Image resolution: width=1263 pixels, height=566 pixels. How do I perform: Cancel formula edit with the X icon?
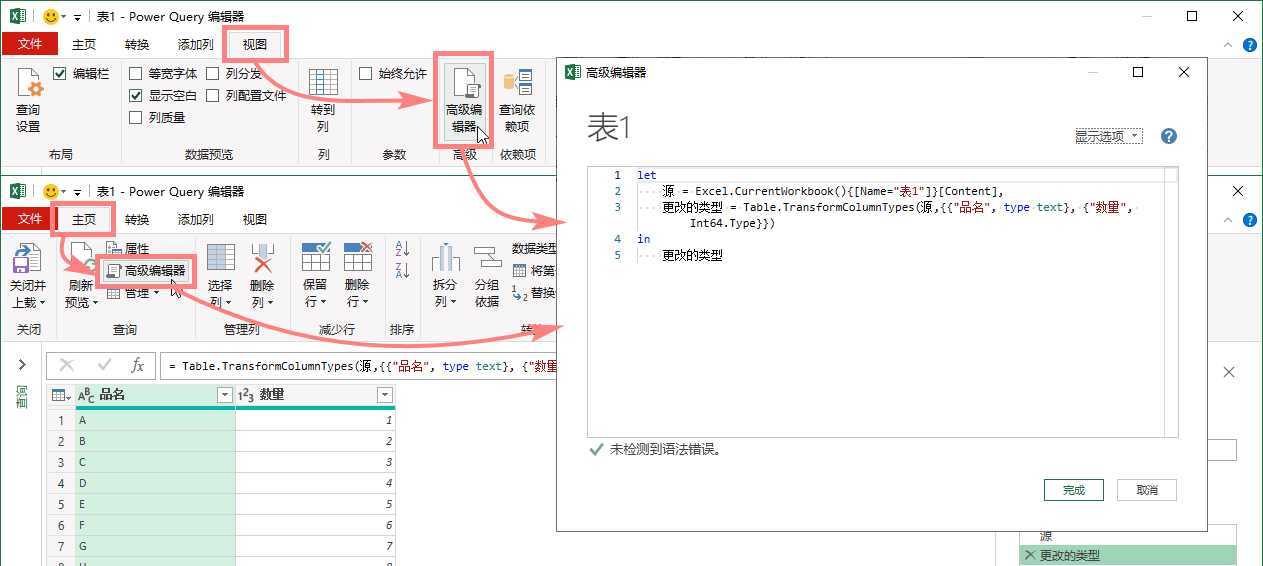point(67,366)
